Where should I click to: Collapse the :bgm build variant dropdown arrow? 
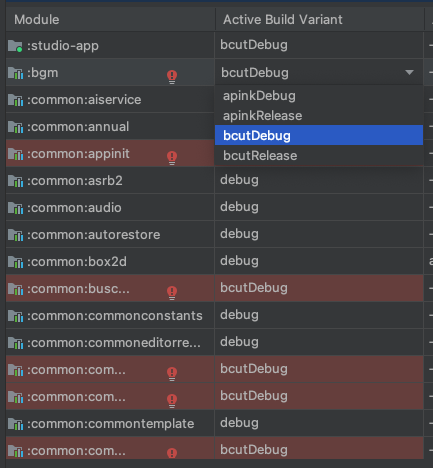(409, 72)
